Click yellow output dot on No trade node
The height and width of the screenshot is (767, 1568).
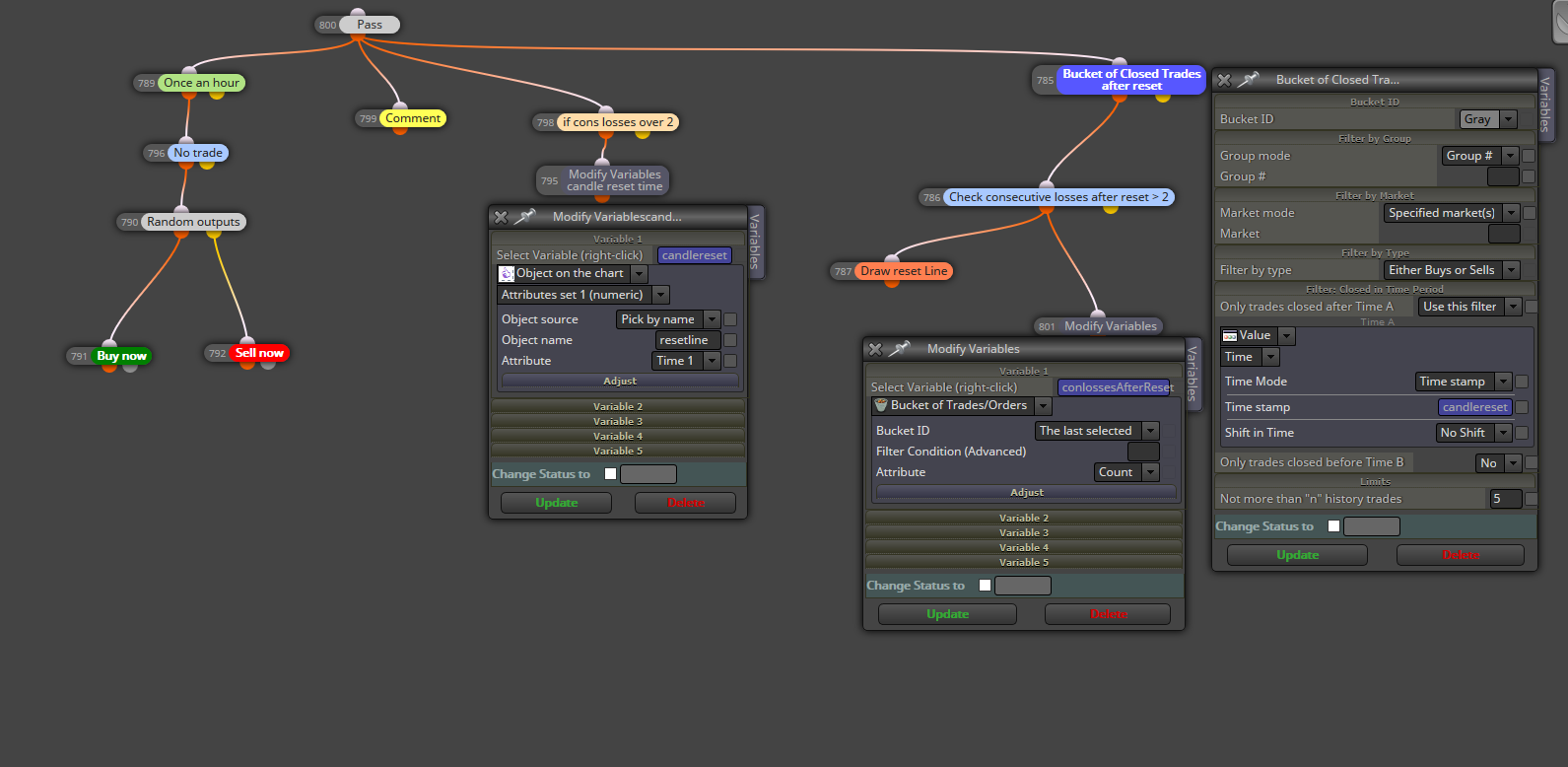tap(207, 165)
